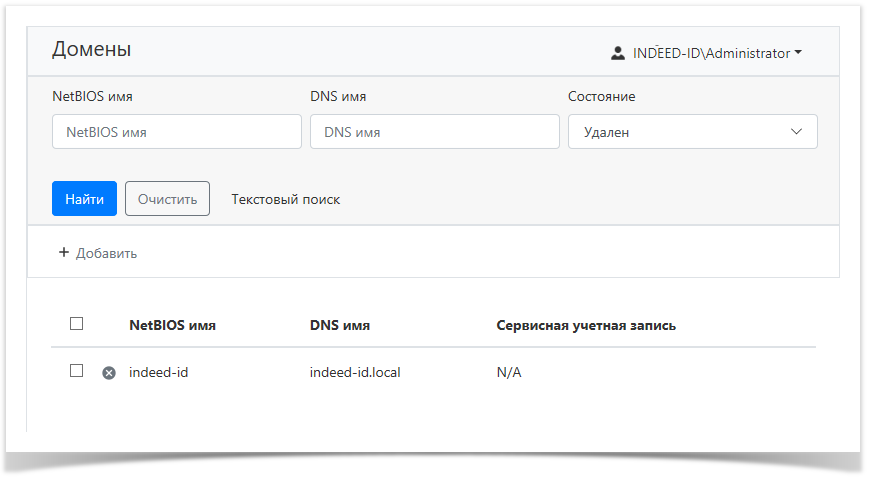The height and width of the screenshot is (481, 874).
Task: Click the Домены page title
Action: (x=91, y=50)
